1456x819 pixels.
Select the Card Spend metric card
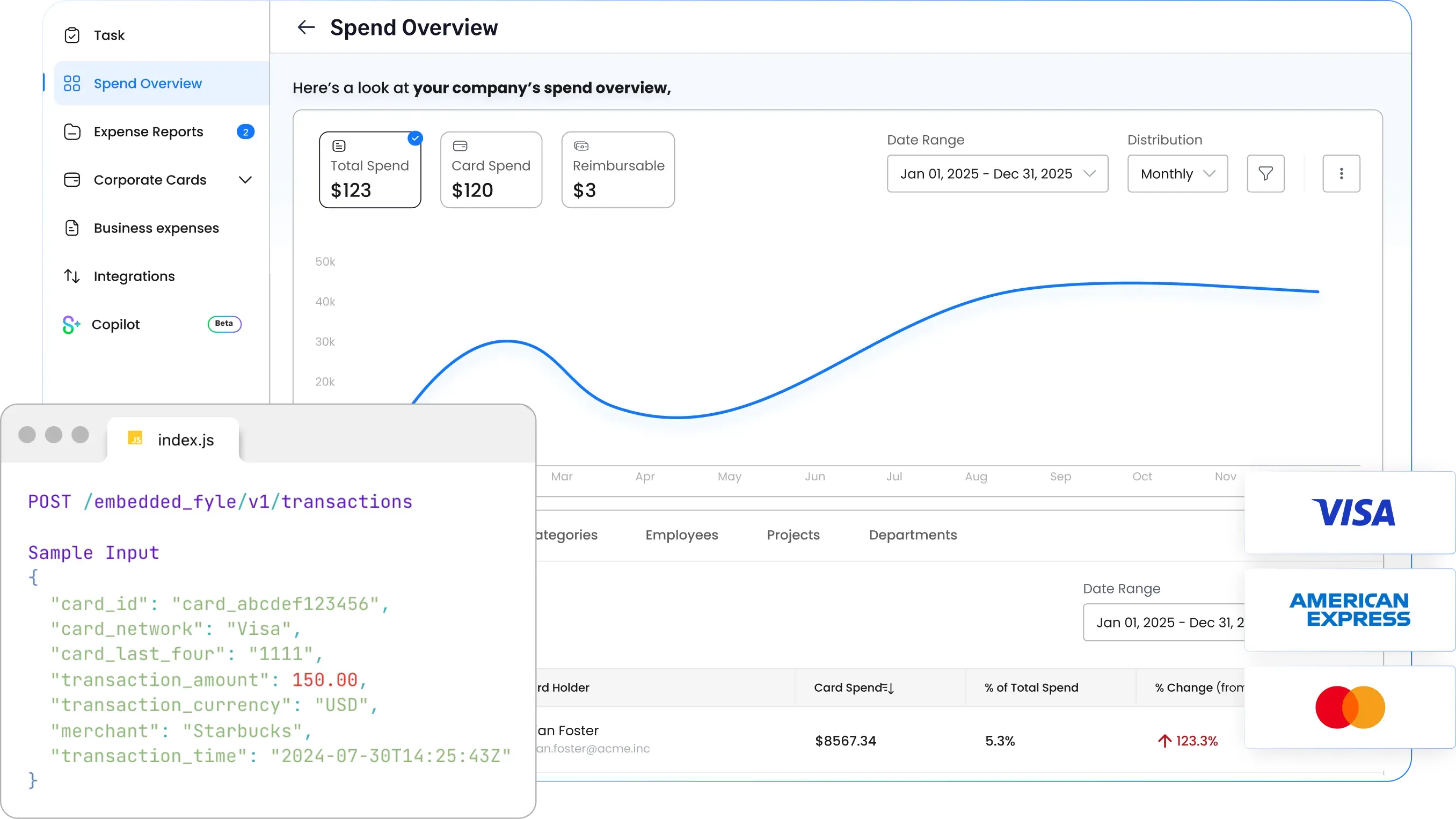(x=491, y=170)
